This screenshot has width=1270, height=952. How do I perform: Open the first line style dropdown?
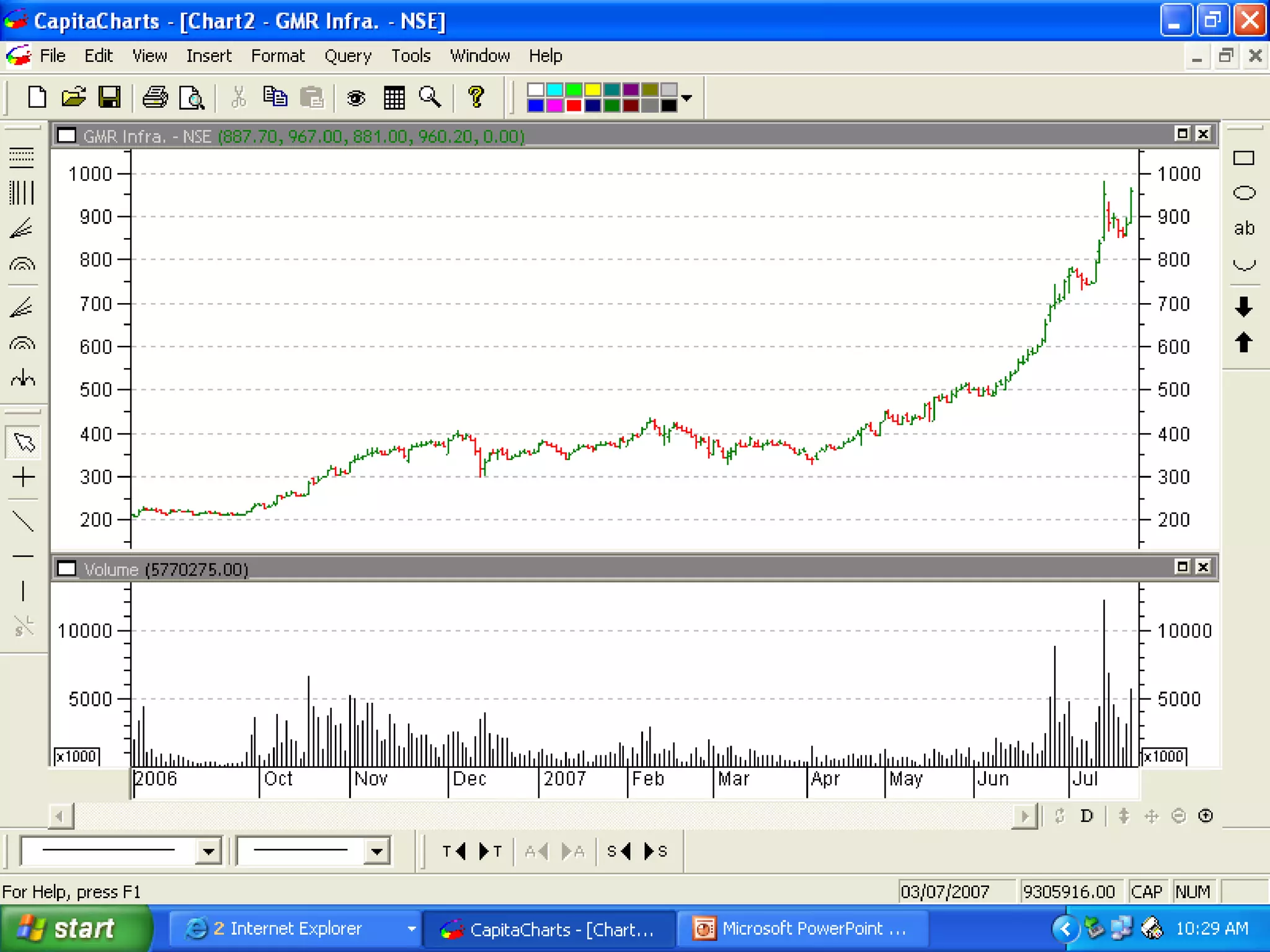pyautogui.click(x=208, y=851)
